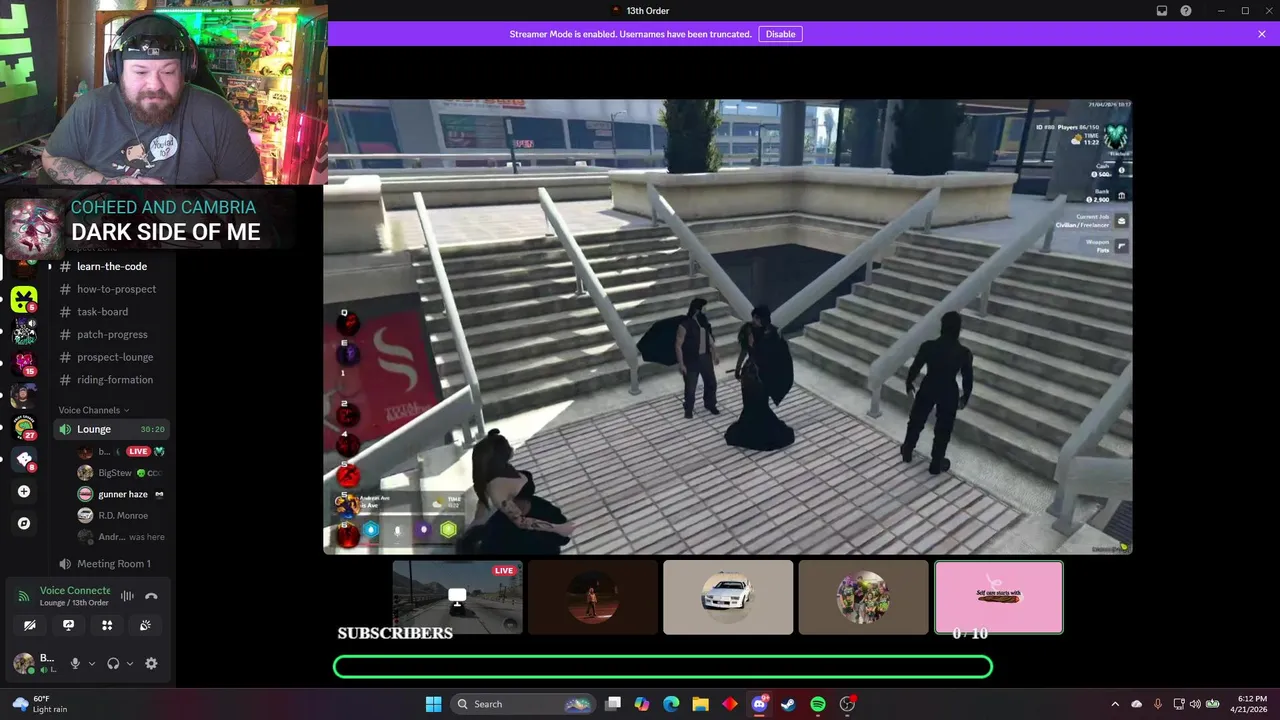
Task: Open voice connection signal icon
Action: [24, 597]
